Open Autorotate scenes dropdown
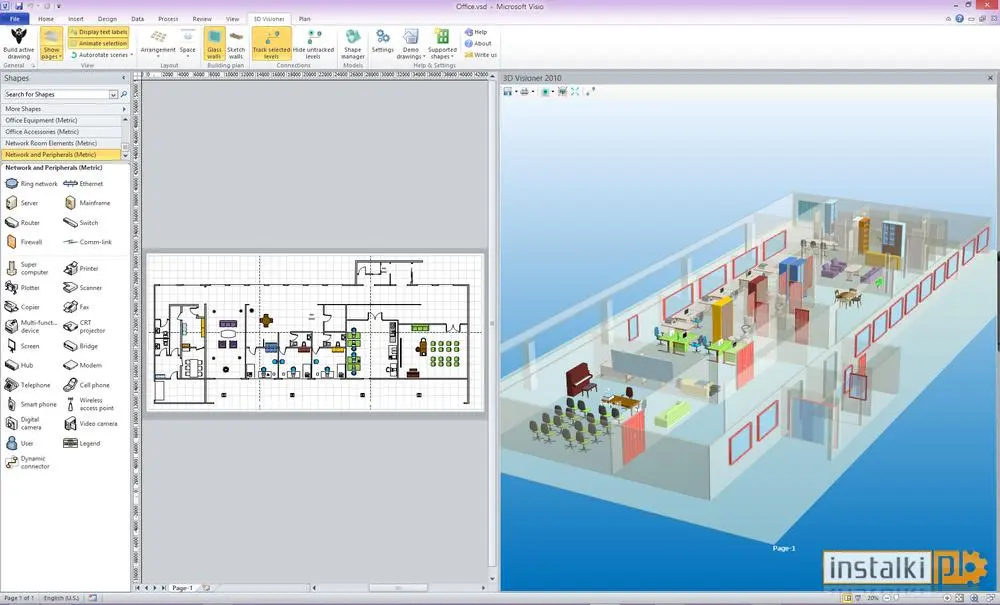Viewport: 1000px width, 605px height. (x=102, y=55)
